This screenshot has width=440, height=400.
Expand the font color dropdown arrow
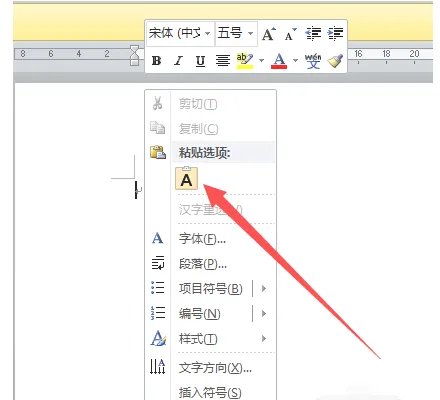click(x=295, y=61)
